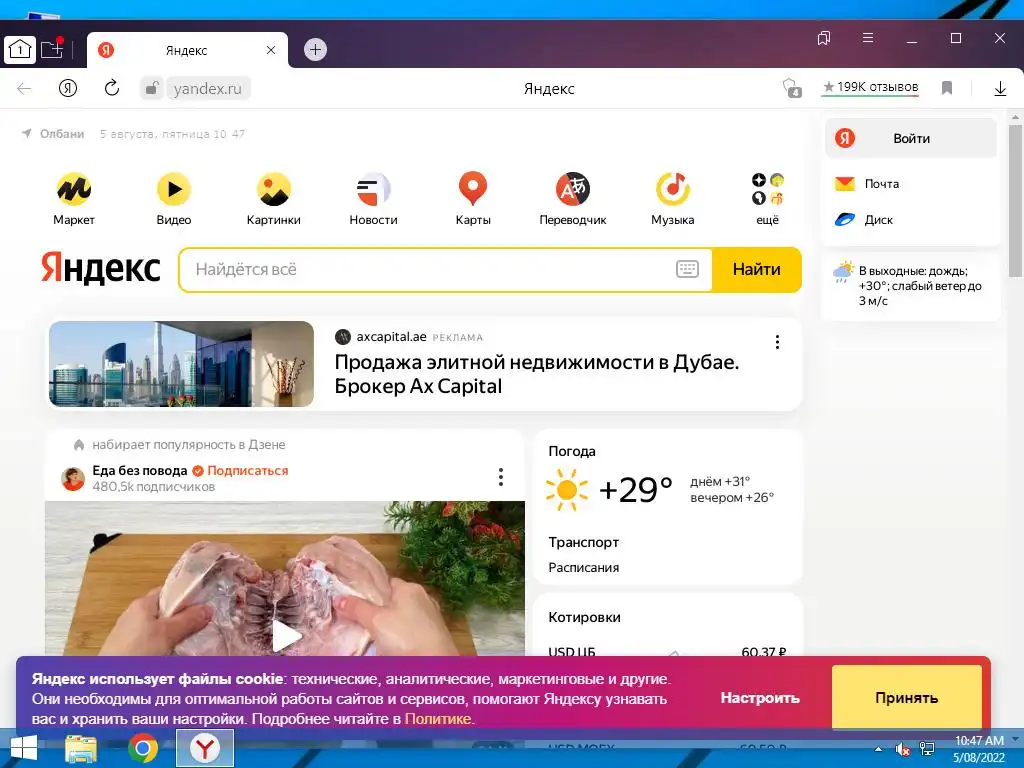Open the Музыка music service icon
The height and width of the screenshot is (768, 1024).
point(673,189)
